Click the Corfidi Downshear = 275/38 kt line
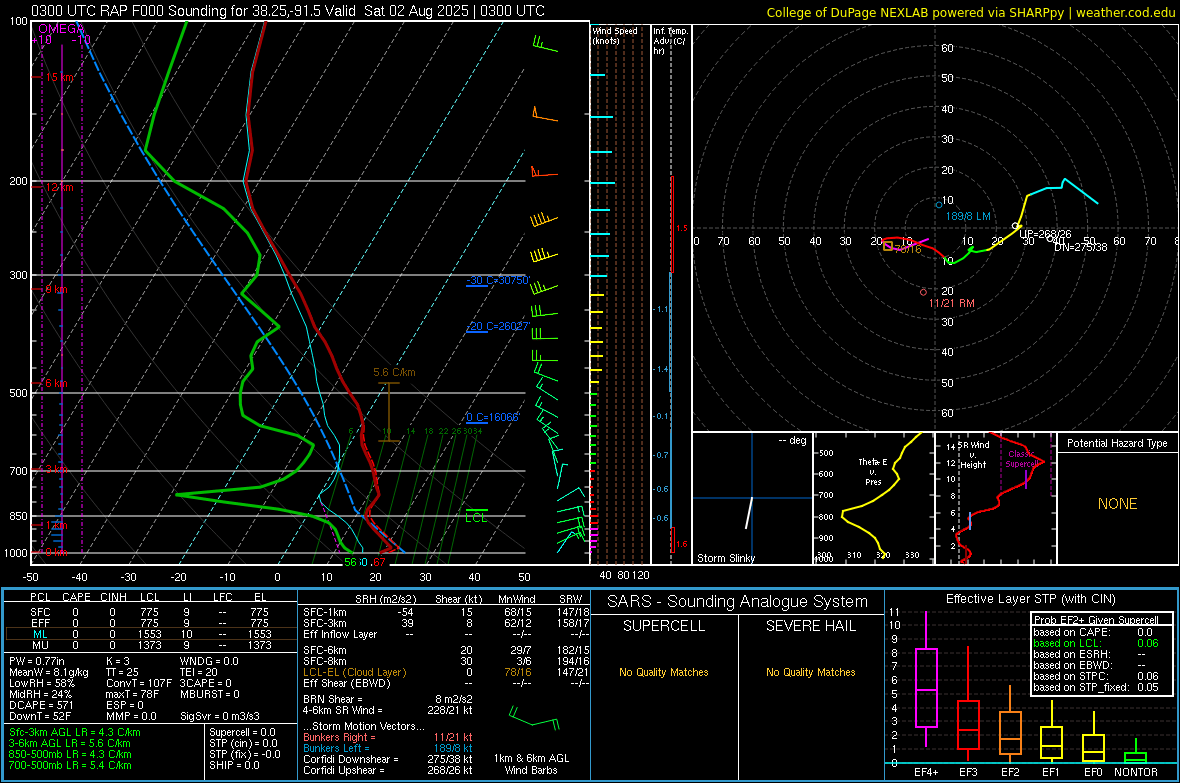 click(388, 759)
